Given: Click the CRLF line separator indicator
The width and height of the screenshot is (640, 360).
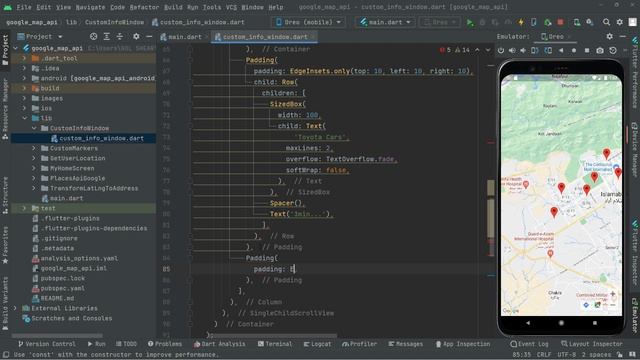Looking at the screenshot, I should coord(543,355).
